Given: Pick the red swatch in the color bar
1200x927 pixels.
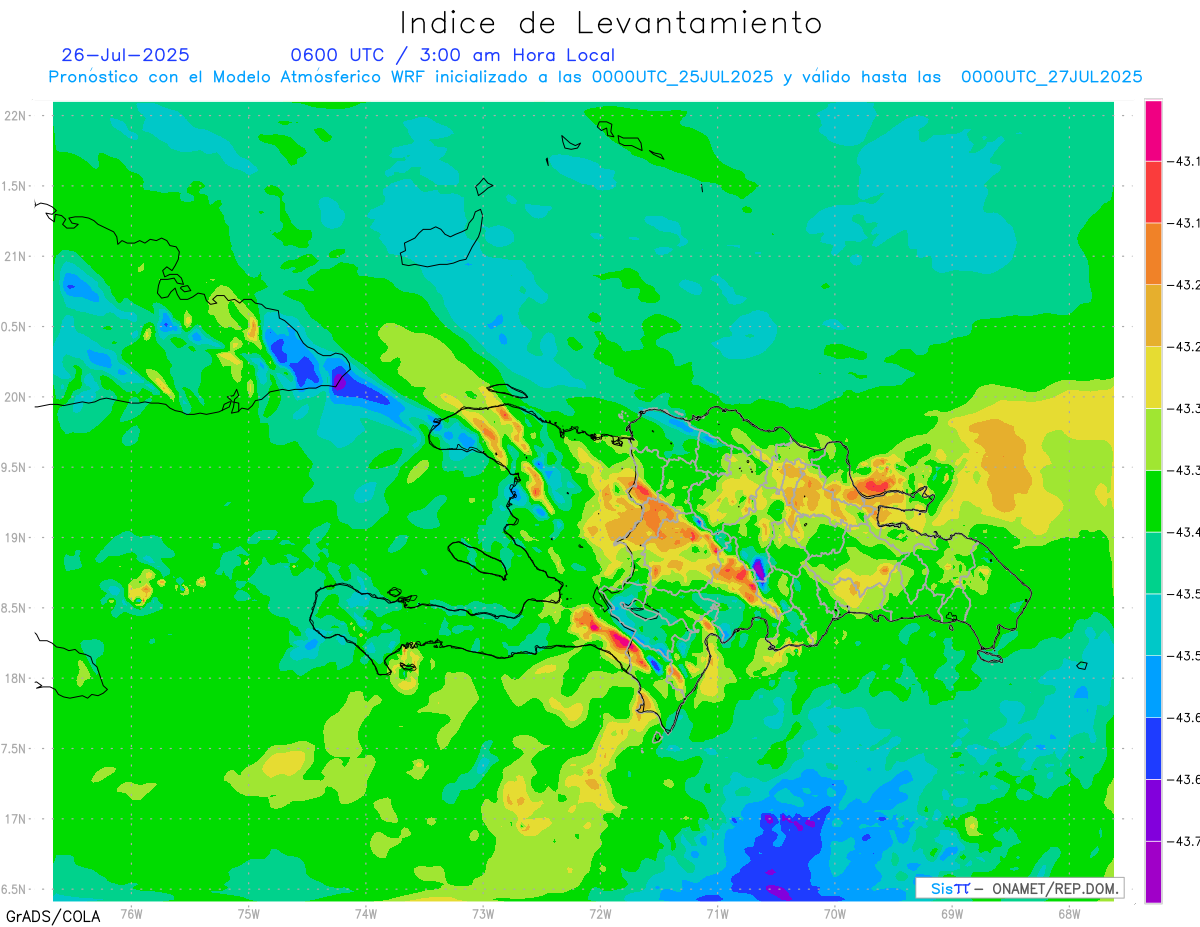Looking at the screenshot, I should tap(1153, 191).
